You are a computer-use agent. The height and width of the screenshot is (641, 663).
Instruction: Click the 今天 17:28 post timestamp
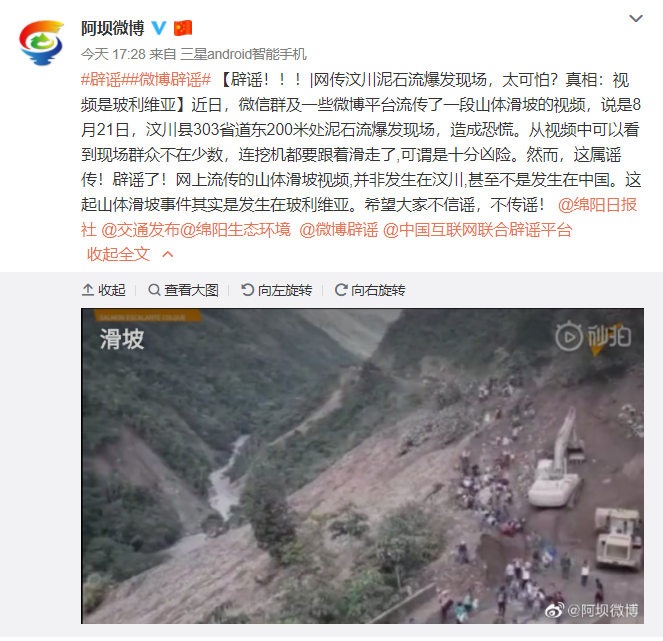pos(113,54)
